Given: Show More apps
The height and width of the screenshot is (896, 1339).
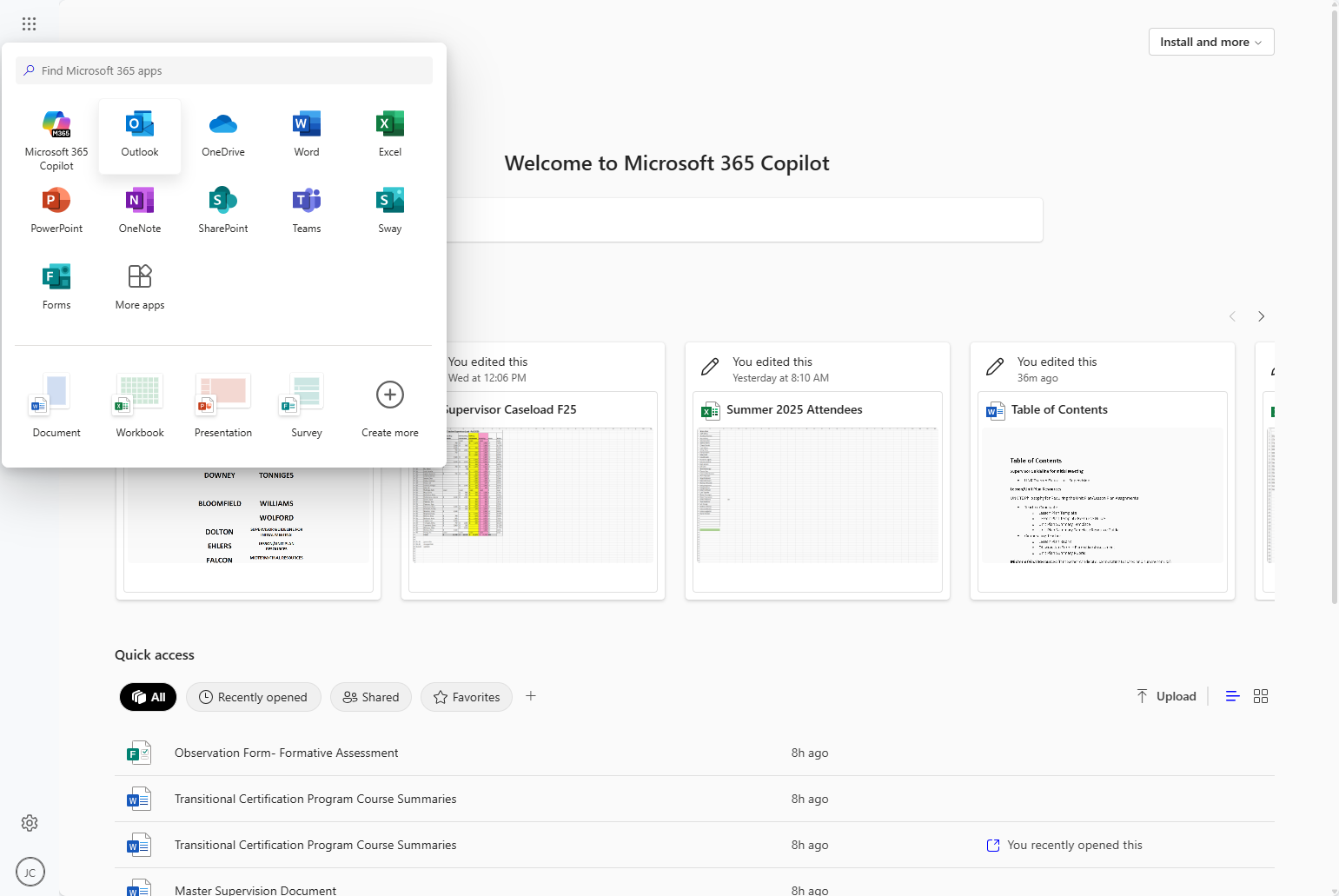Looking at the screenshot, I should [140, 288].
